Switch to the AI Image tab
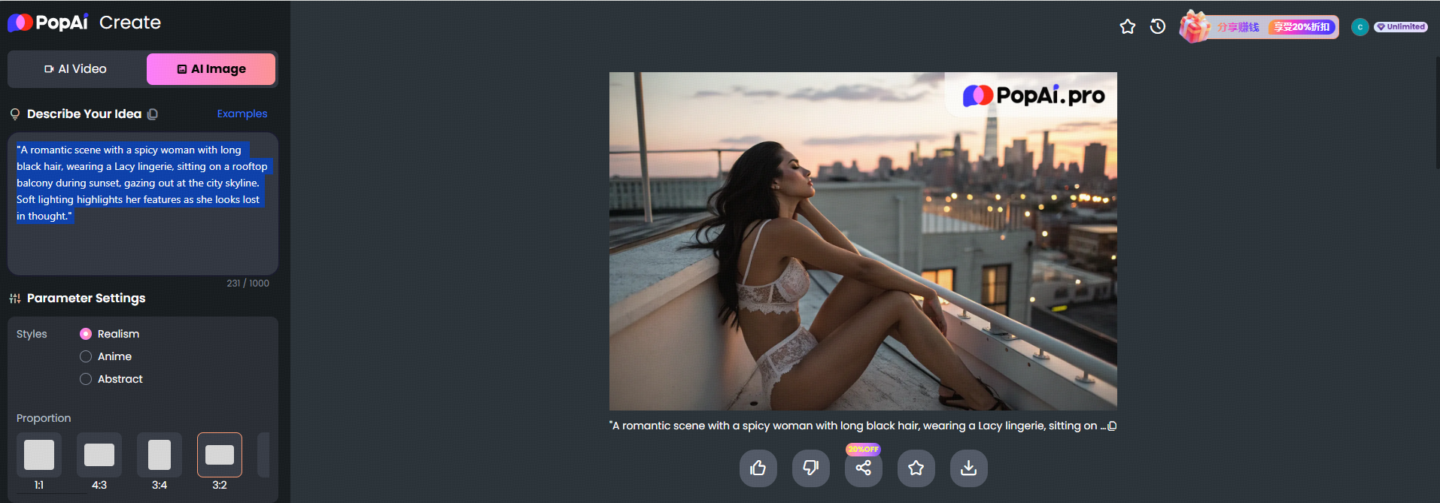 tap(211, 69)
